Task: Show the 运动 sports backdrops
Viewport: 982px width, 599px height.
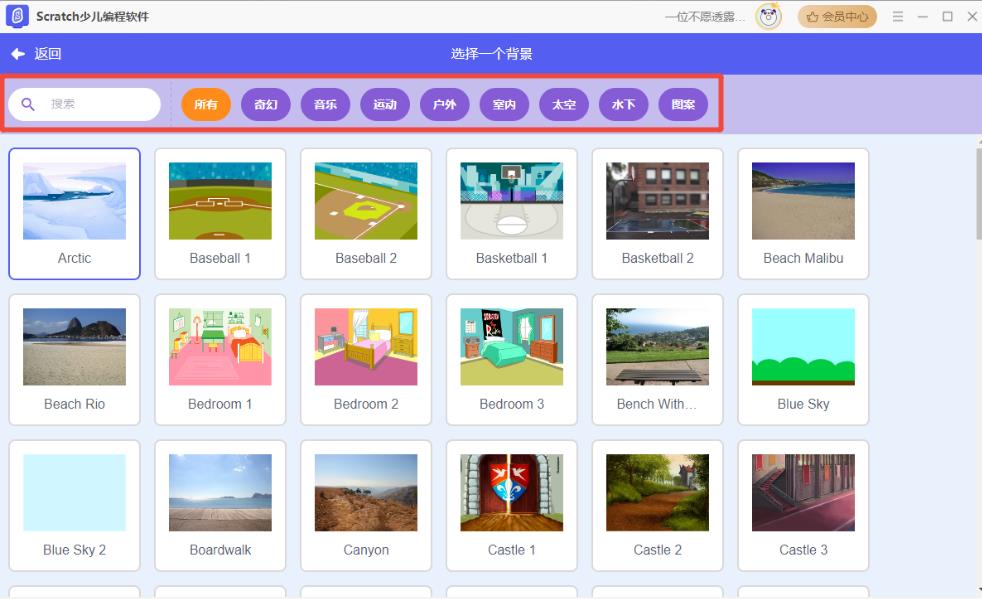Action: (x=385, y=104)
